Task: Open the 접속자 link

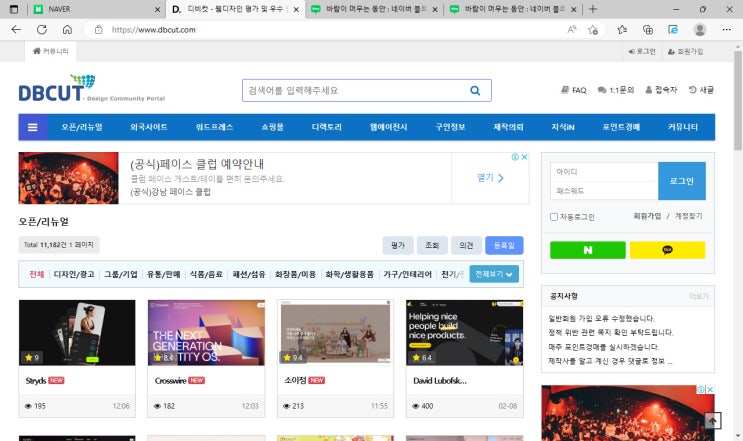Action: (661, 90)
